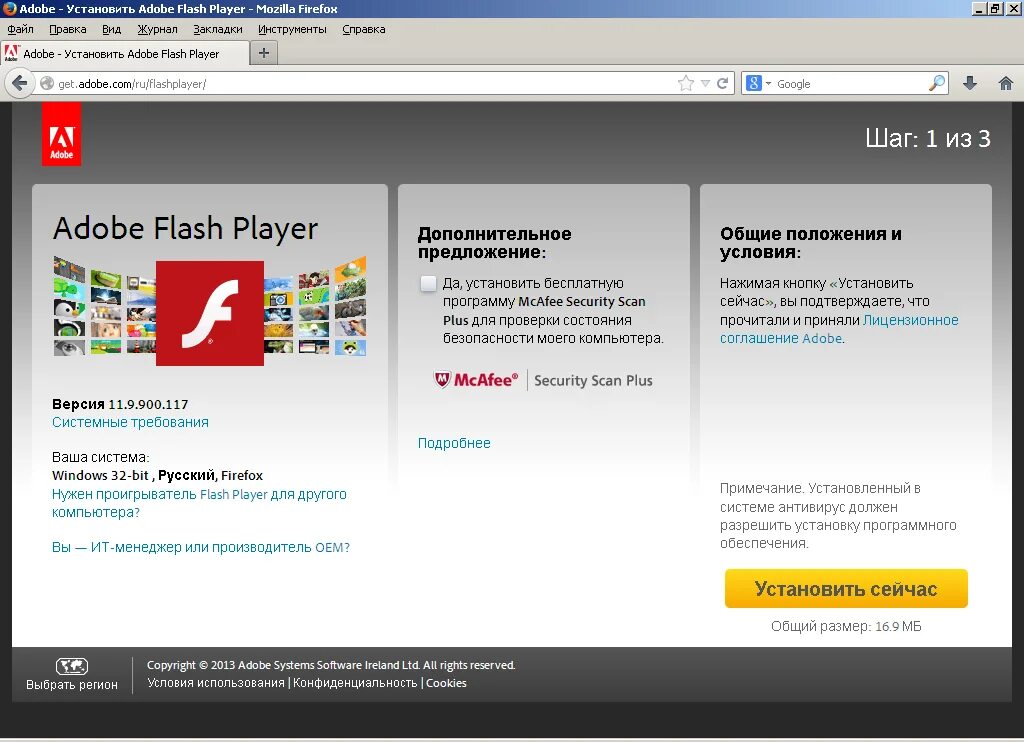Open the Google search engine dropdown
The image size is (1024, 742).
click(x=759, y=84)
